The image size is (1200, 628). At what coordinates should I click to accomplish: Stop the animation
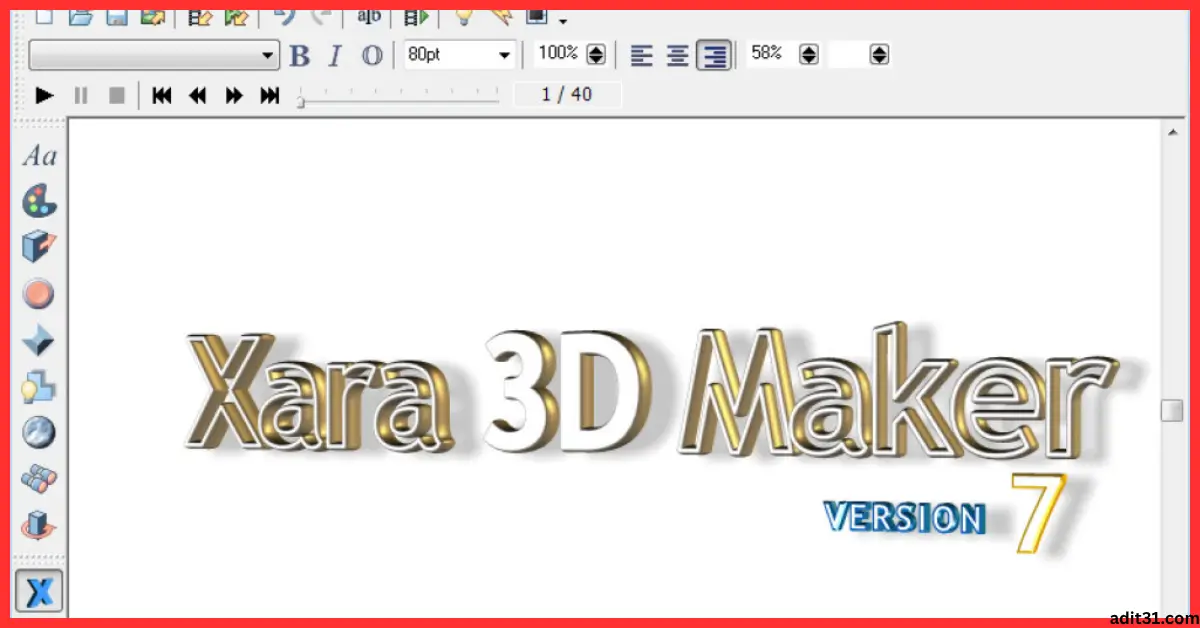(x=117, y=96)
